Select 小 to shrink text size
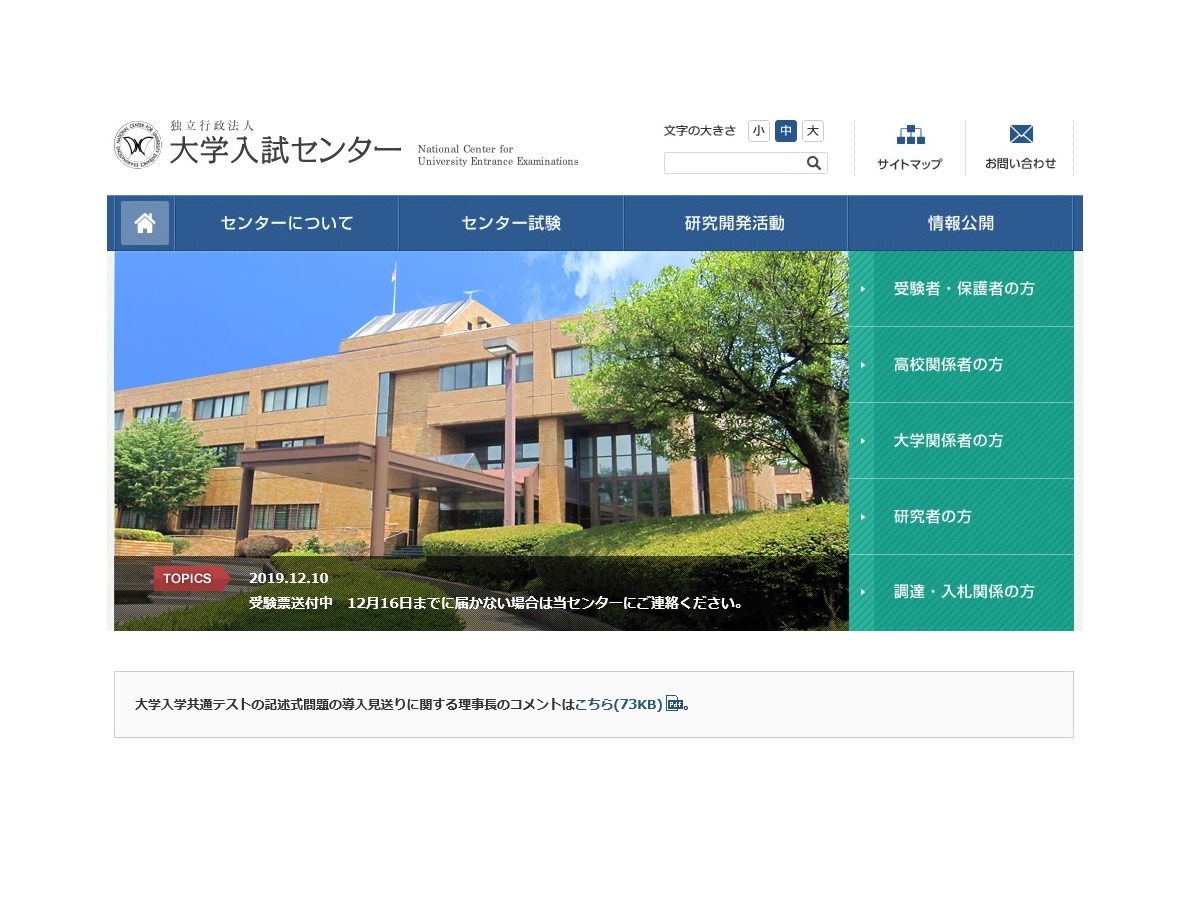Screen dimensions: 1200x900 pos(759,131)
